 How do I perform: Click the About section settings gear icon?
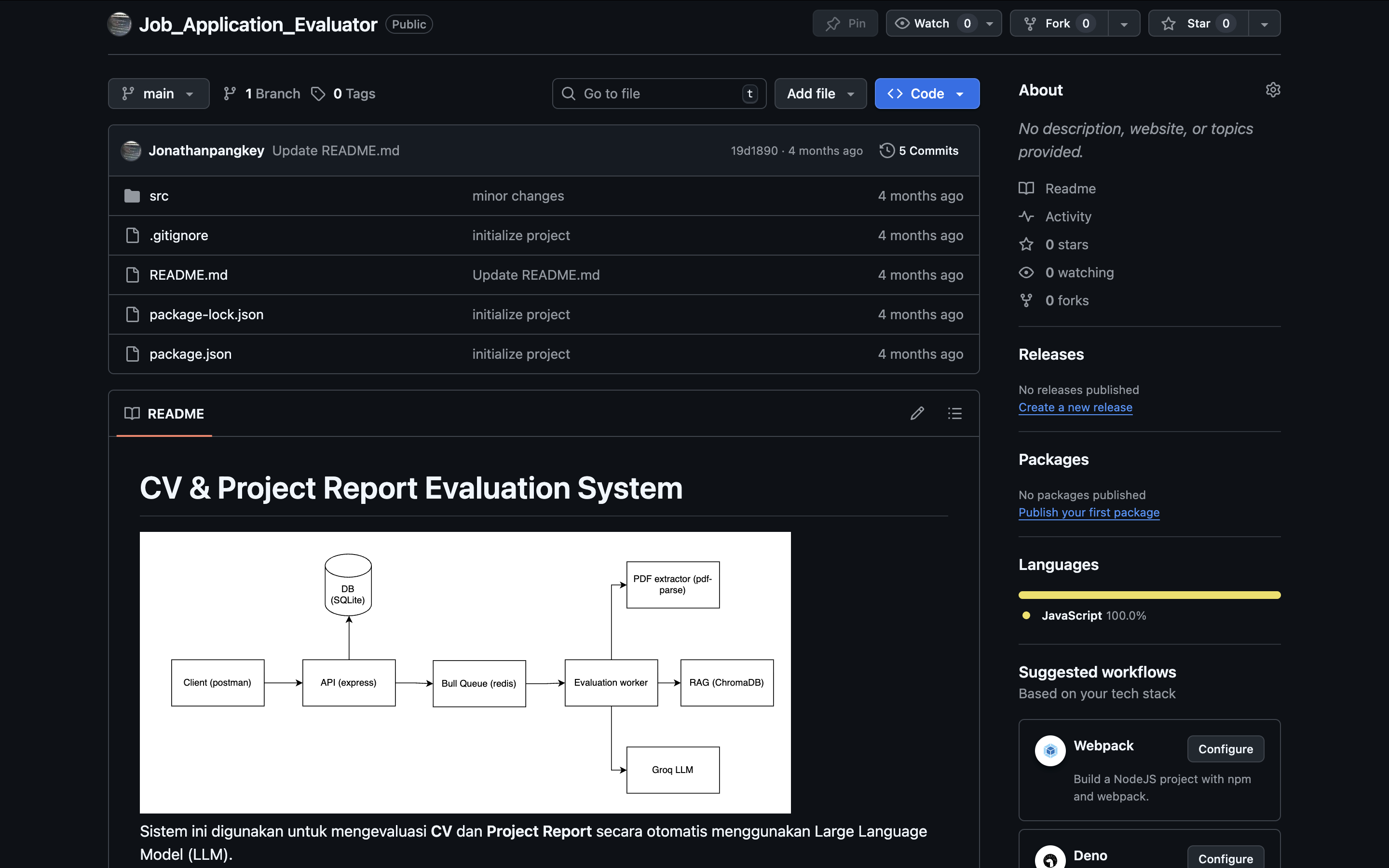point(1272,90)
